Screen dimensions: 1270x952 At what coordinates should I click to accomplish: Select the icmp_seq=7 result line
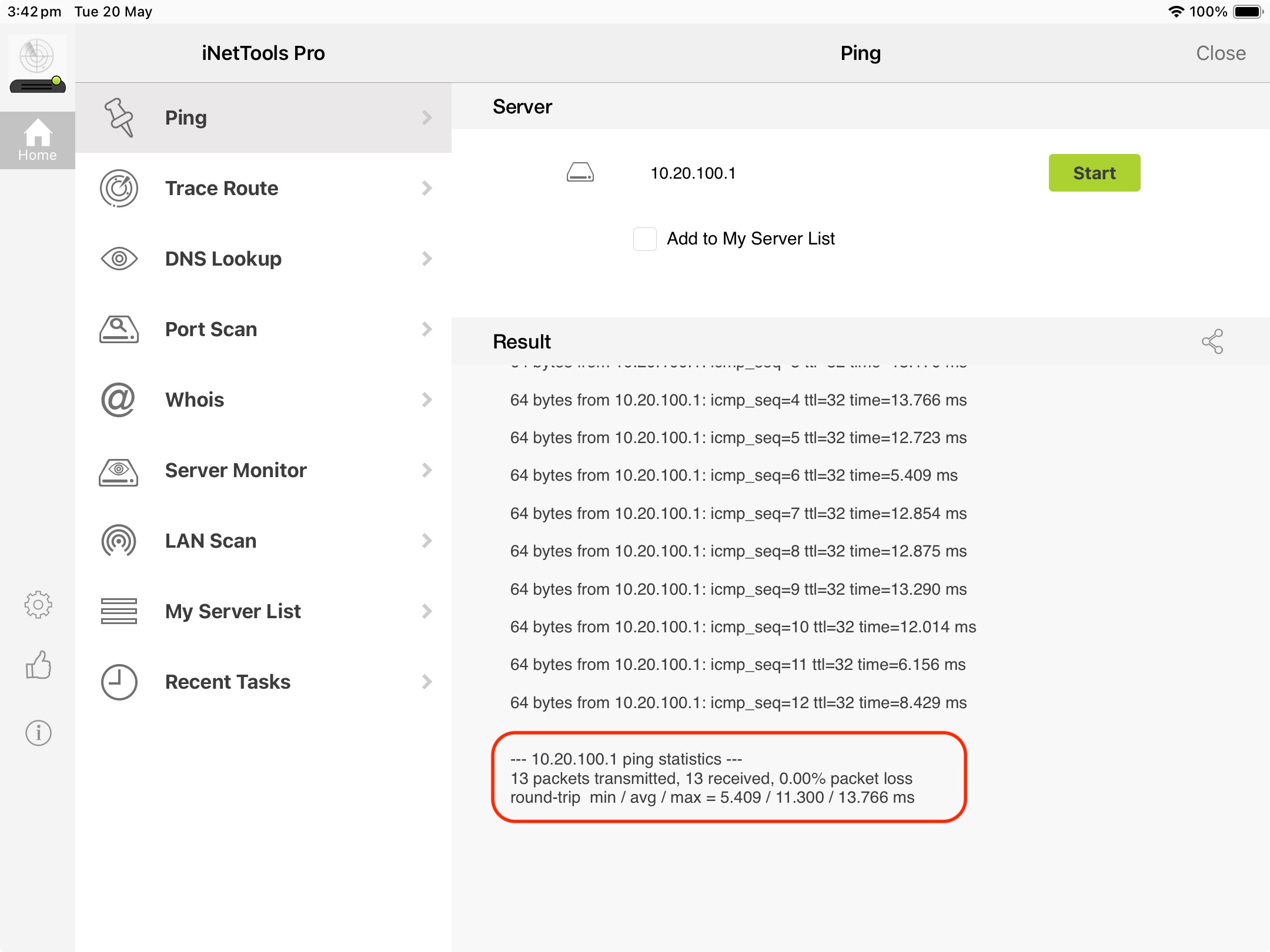[738, 514]
